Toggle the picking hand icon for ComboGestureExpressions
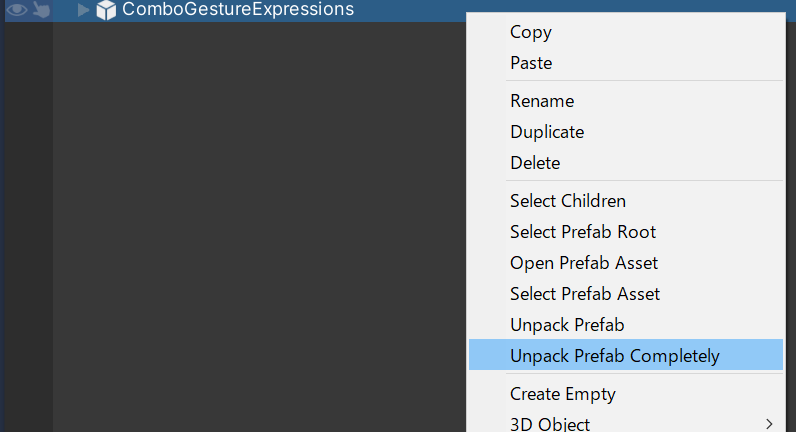The width and height of the screenshot is (796, 432). (x=40, y=10)
